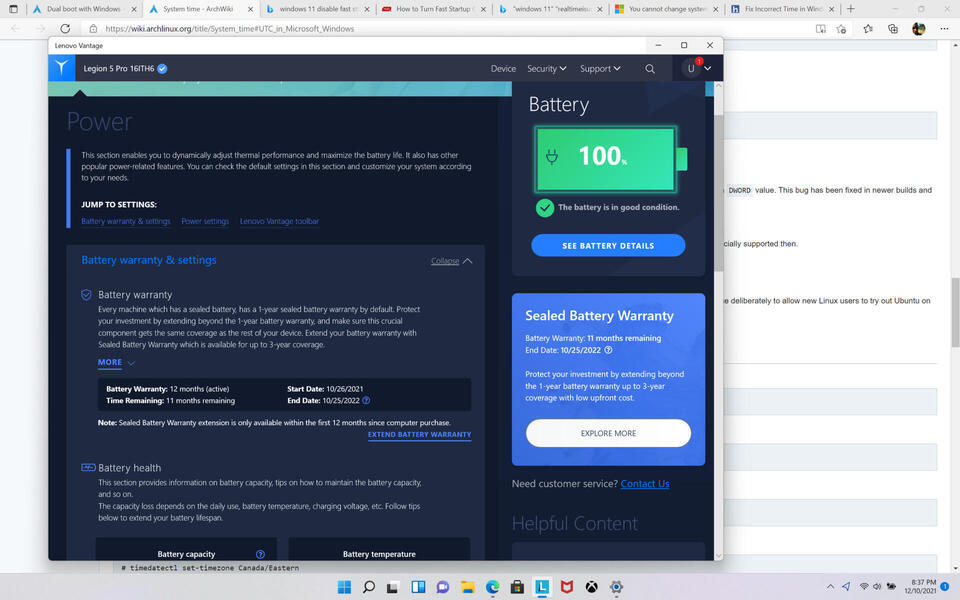The height and width of the screenshot is (600, 960).
Task: Open Widgets from the taskbar
Action: coord(418,587)
